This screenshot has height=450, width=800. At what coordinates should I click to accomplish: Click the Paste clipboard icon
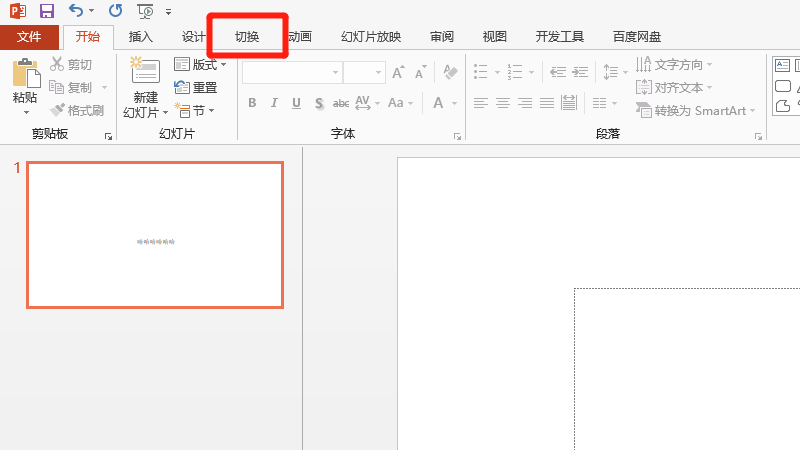pos(25,76)
